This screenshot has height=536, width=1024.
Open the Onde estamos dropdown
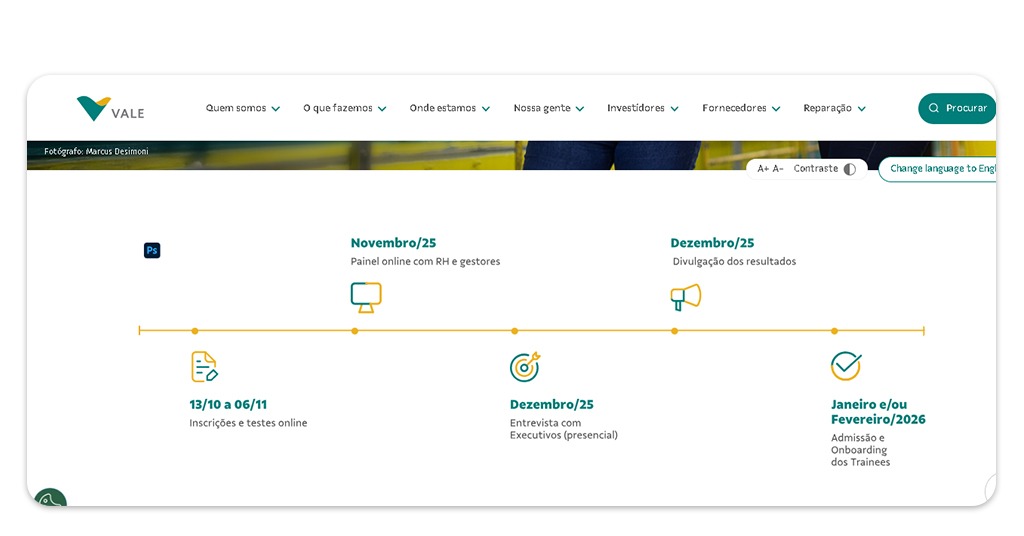pos(449,108)
